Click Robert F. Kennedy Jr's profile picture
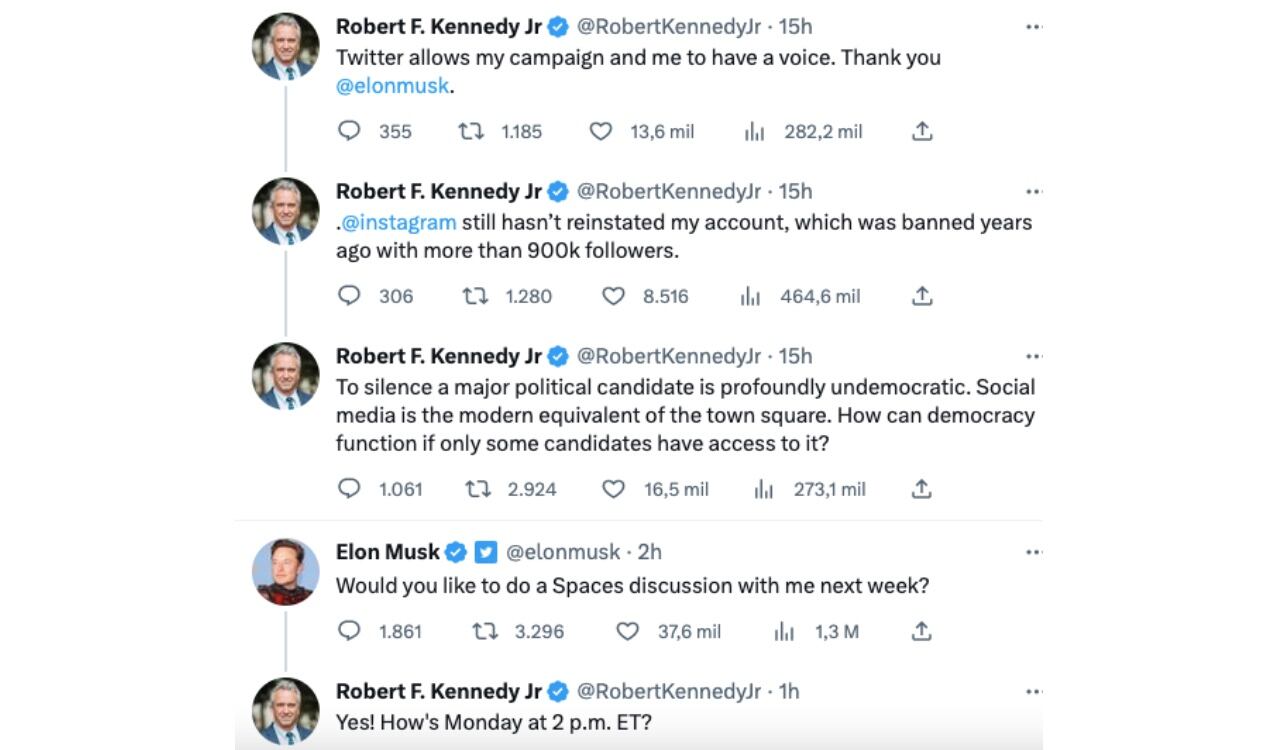This screenshot has width=1280, height=750. point(286,45)
